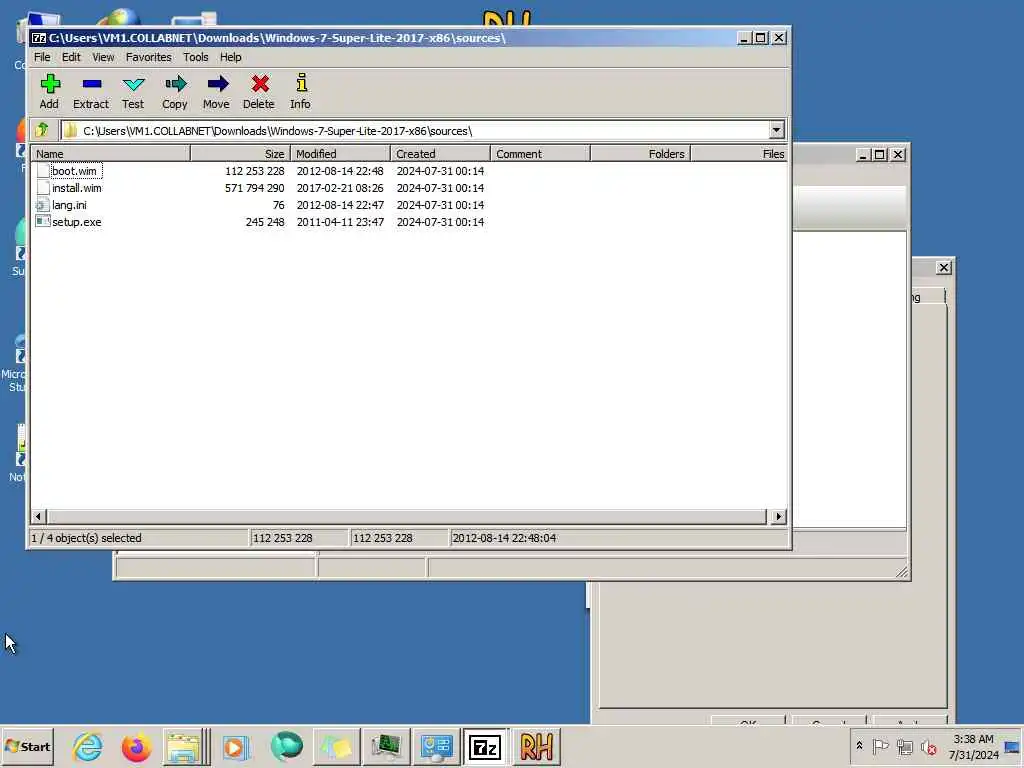
Task: Open the Tools menu
Action: (x=196, y=57)
